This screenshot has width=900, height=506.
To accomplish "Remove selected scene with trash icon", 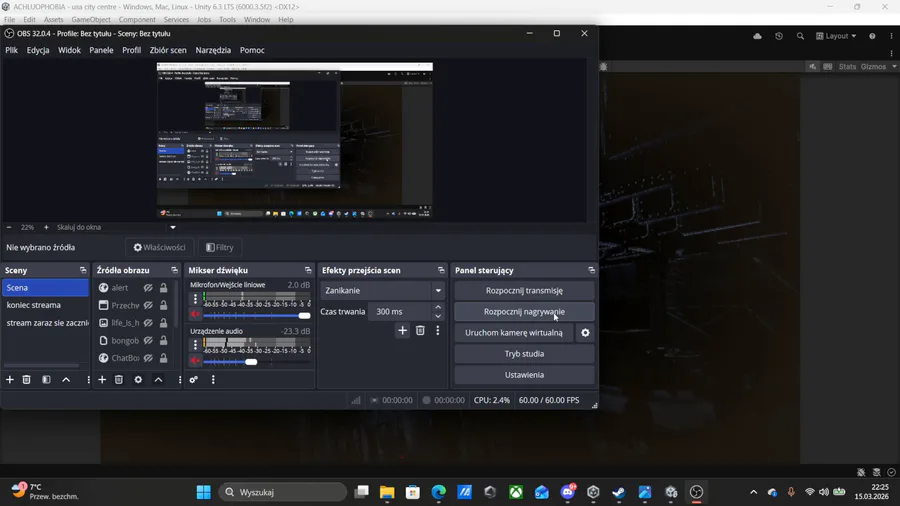I will (26, 380).
